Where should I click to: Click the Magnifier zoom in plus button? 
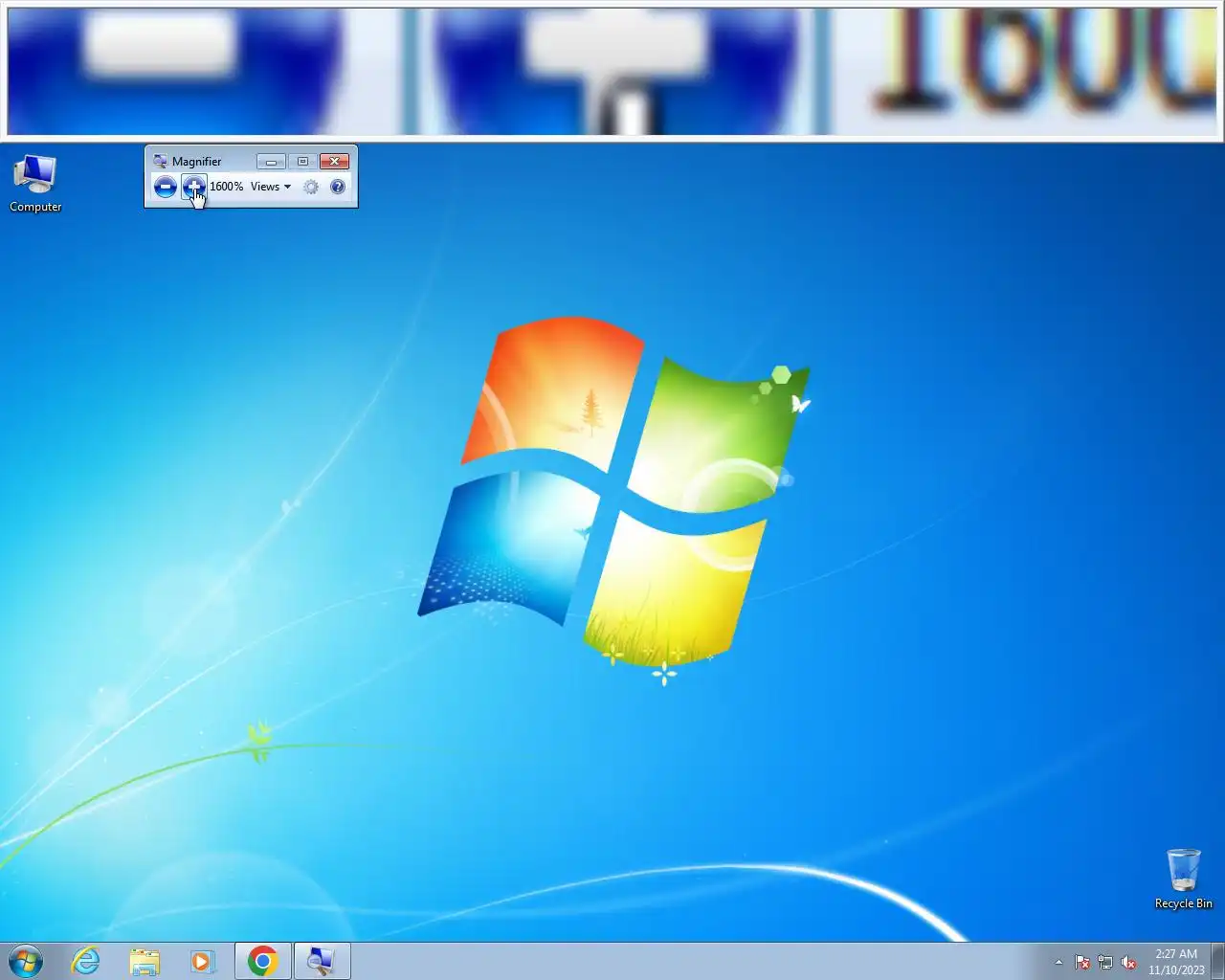click(x=193, y=187)
